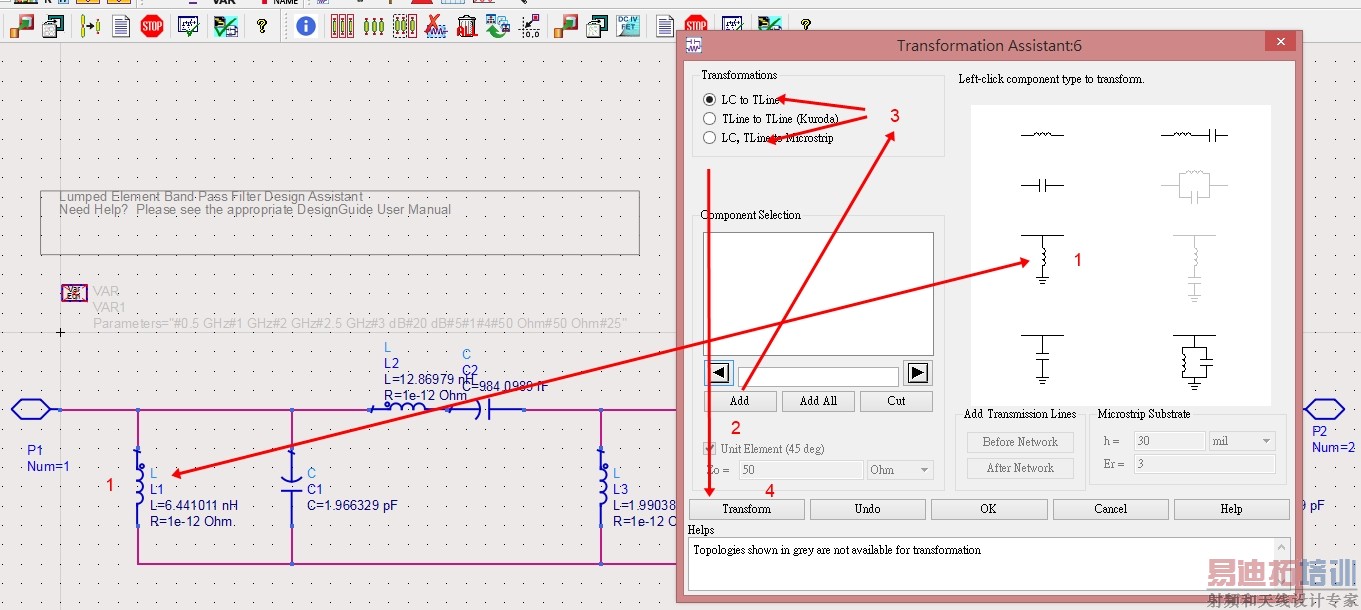
Task: Click the Helps message text box
Action: [x=989, y=564]
